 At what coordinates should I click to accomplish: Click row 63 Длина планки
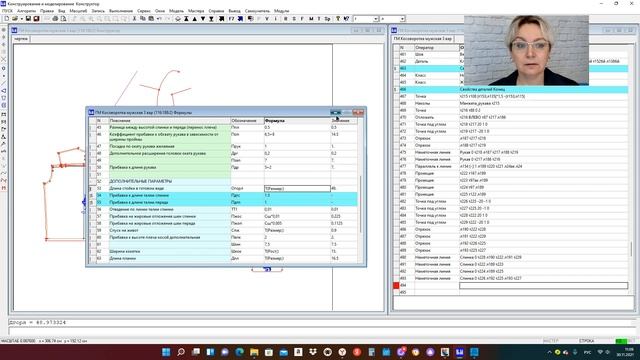[224, 258]
